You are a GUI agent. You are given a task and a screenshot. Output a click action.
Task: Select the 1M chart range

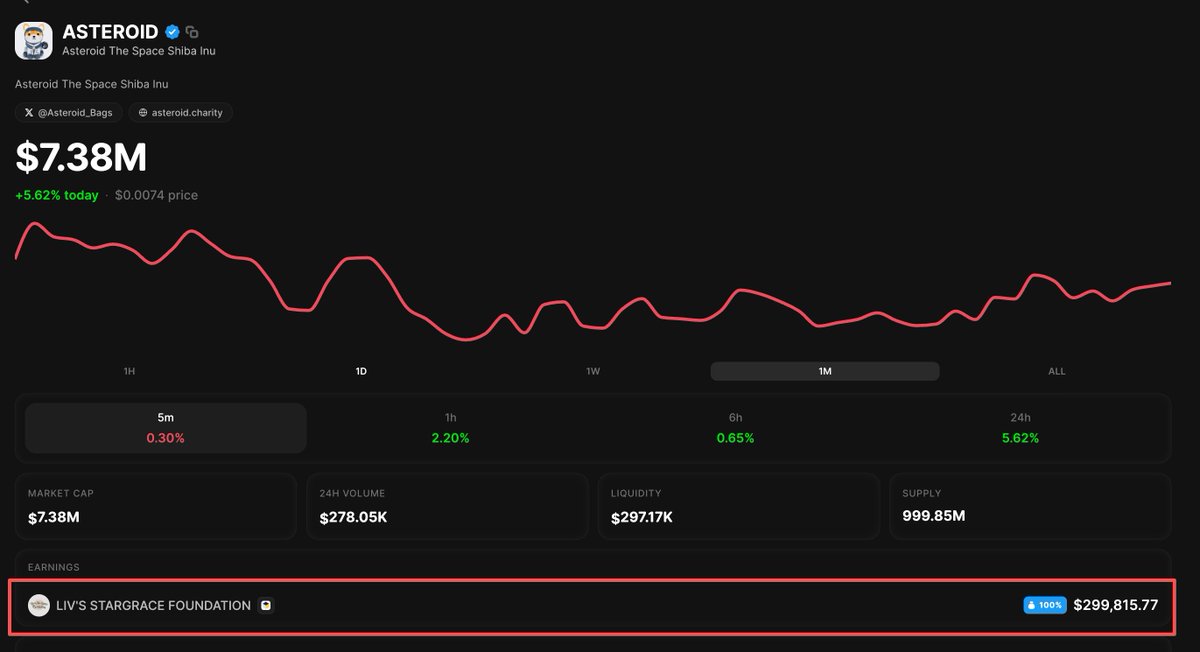click(x=825, y=371)
